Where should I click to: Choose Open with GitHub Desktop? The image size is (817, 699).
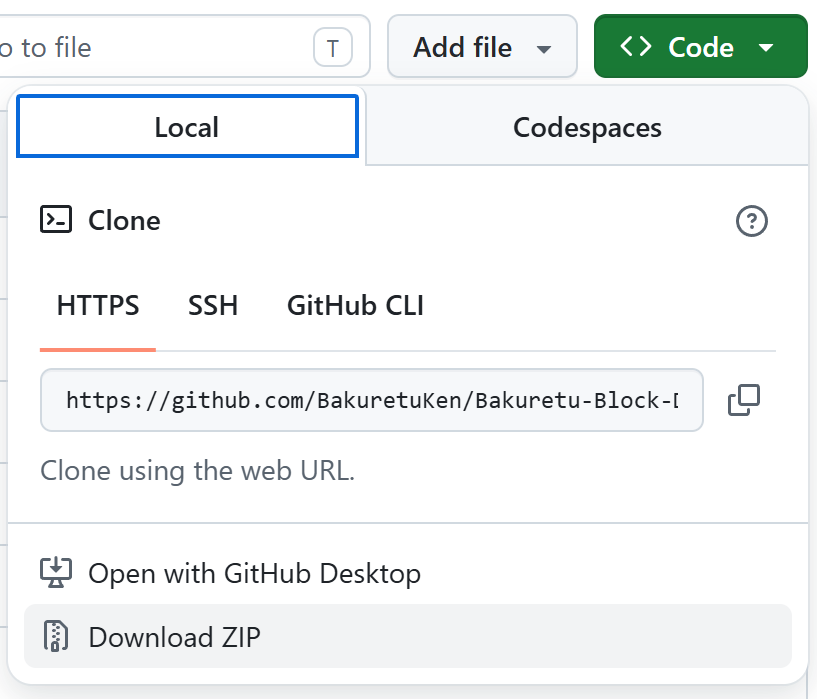[x=254, y=573]
